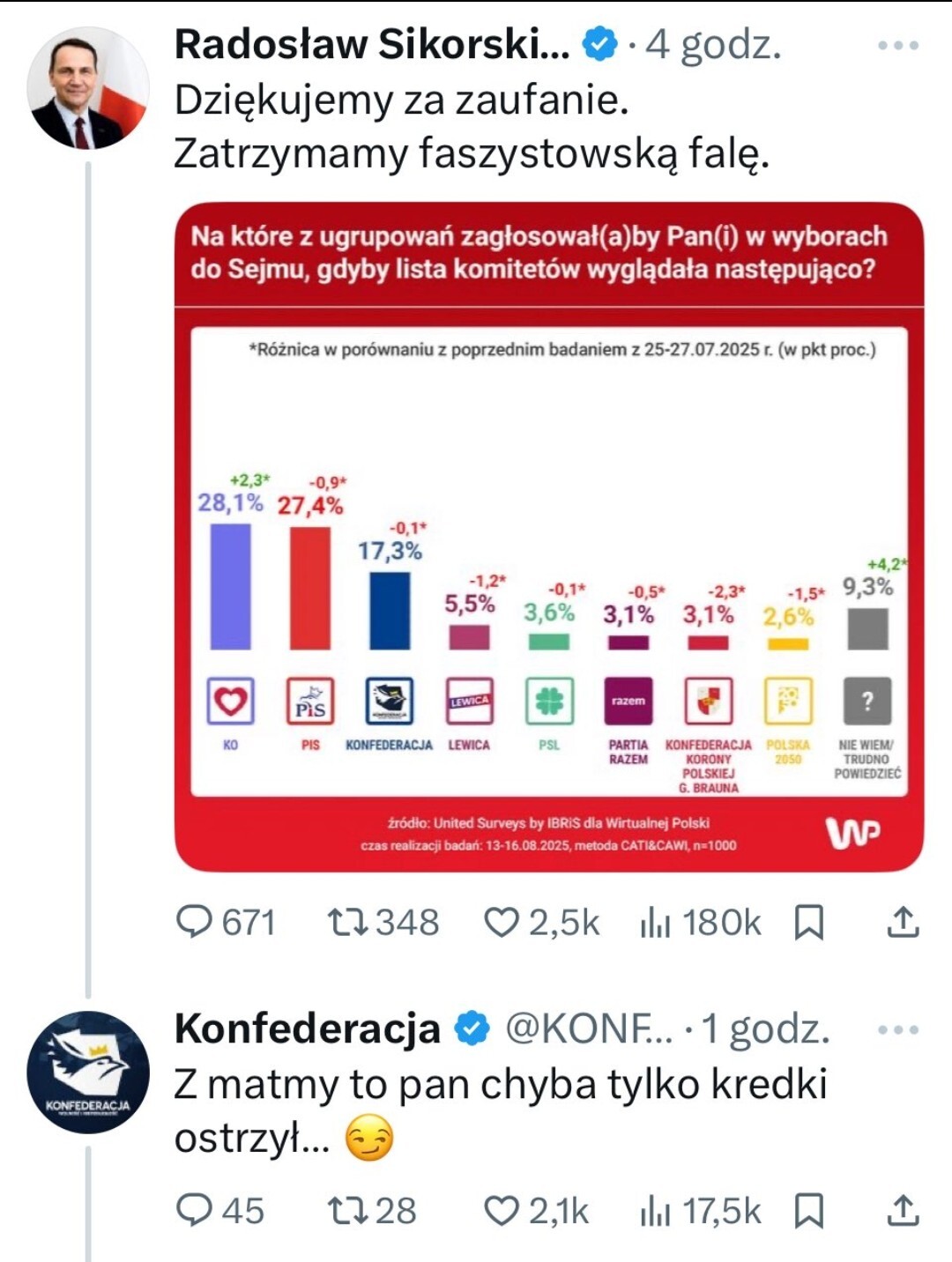Open more options on Konfederacja's reply

click(898, 1029)
